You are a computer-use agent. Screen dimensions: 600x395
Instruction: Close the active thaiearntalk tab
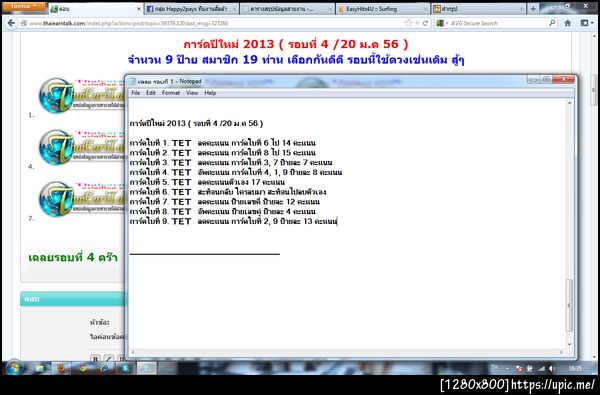(x=139, y=9)
